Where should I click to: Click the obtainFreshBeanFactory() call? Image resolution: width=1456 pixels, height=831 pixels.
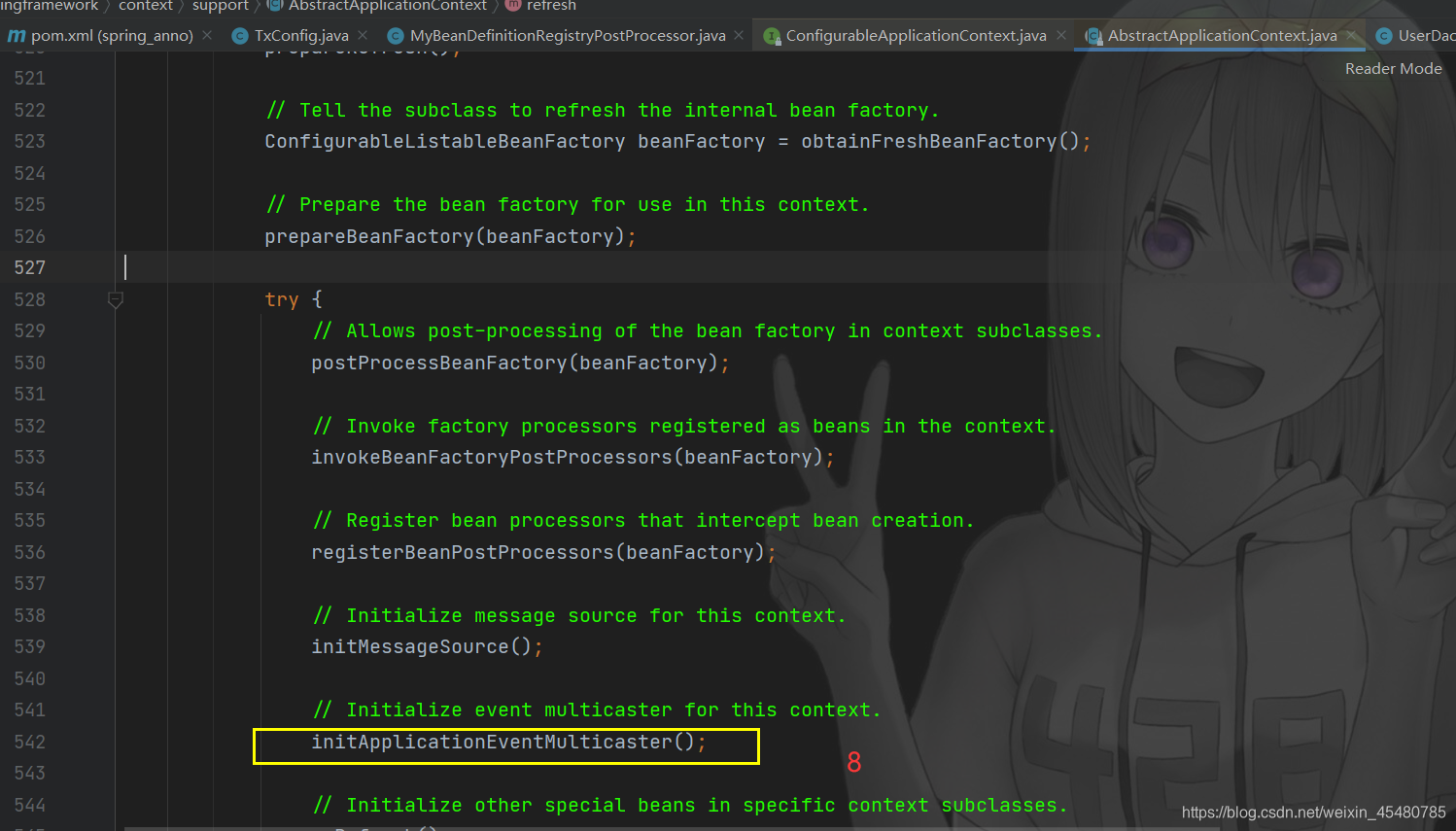tap(940, 141)
